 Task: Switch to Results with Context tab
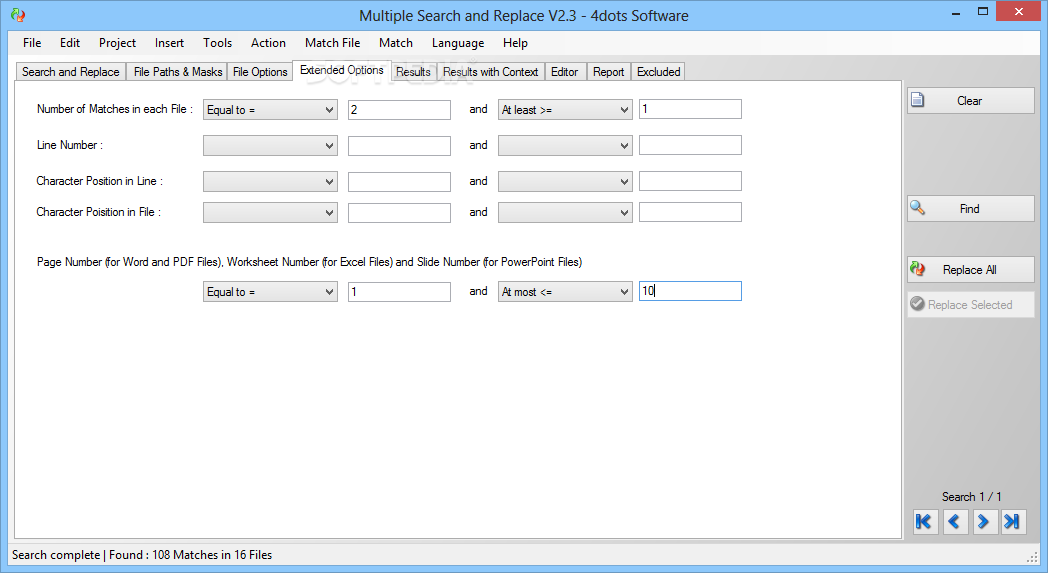click(490, 72)
